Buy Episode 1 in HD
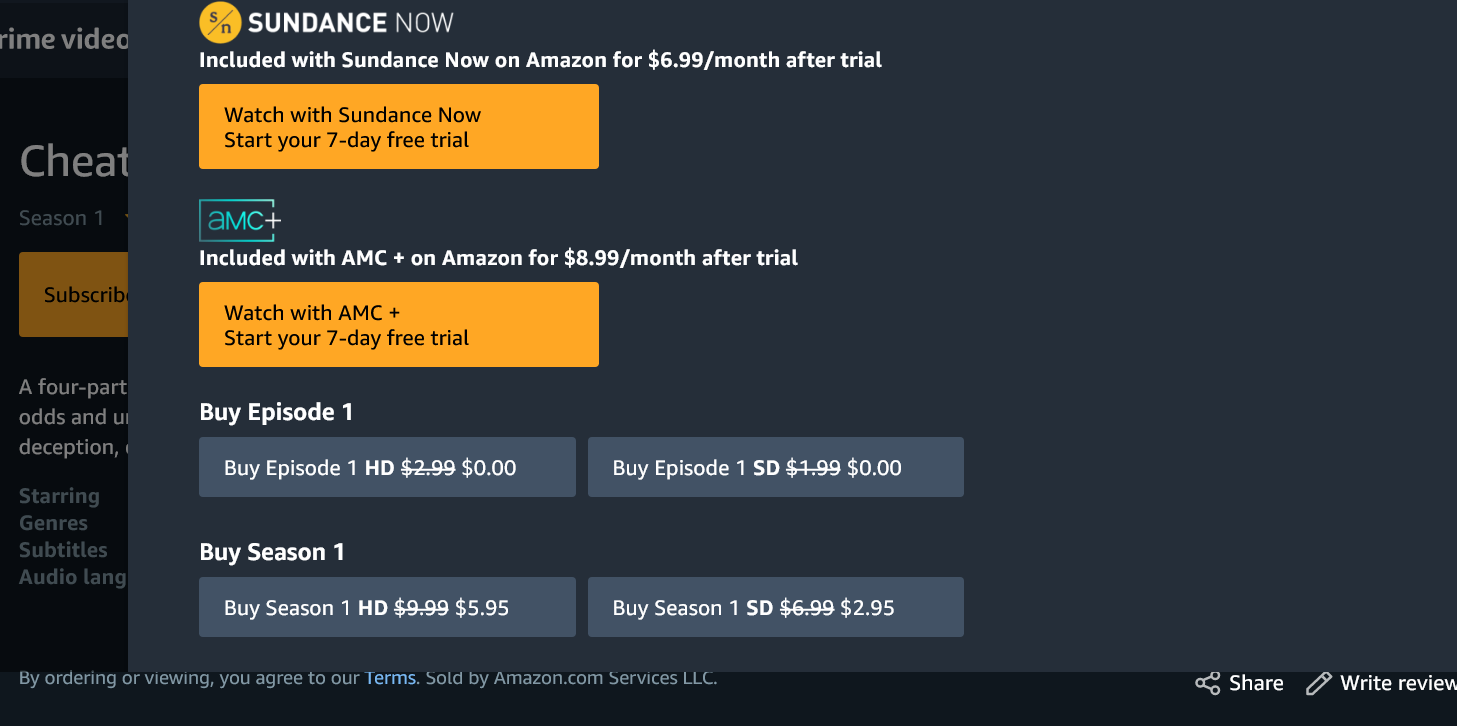 387,467
